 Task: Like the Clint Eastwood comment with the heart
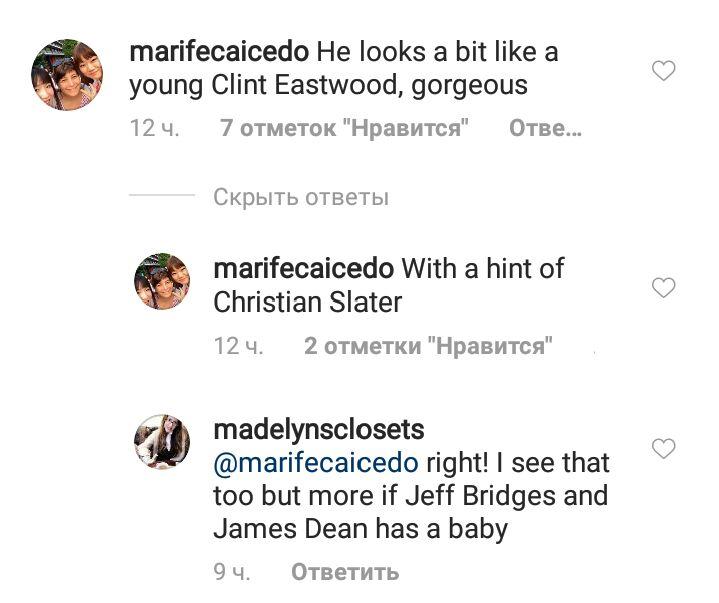[663, 71]
